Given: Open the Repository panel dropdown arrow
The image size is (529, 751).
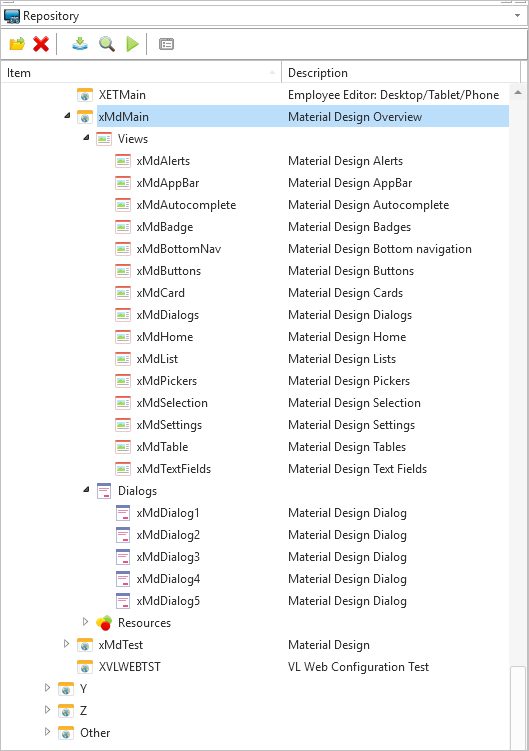Looking at the screenshot, I should 518,16.
